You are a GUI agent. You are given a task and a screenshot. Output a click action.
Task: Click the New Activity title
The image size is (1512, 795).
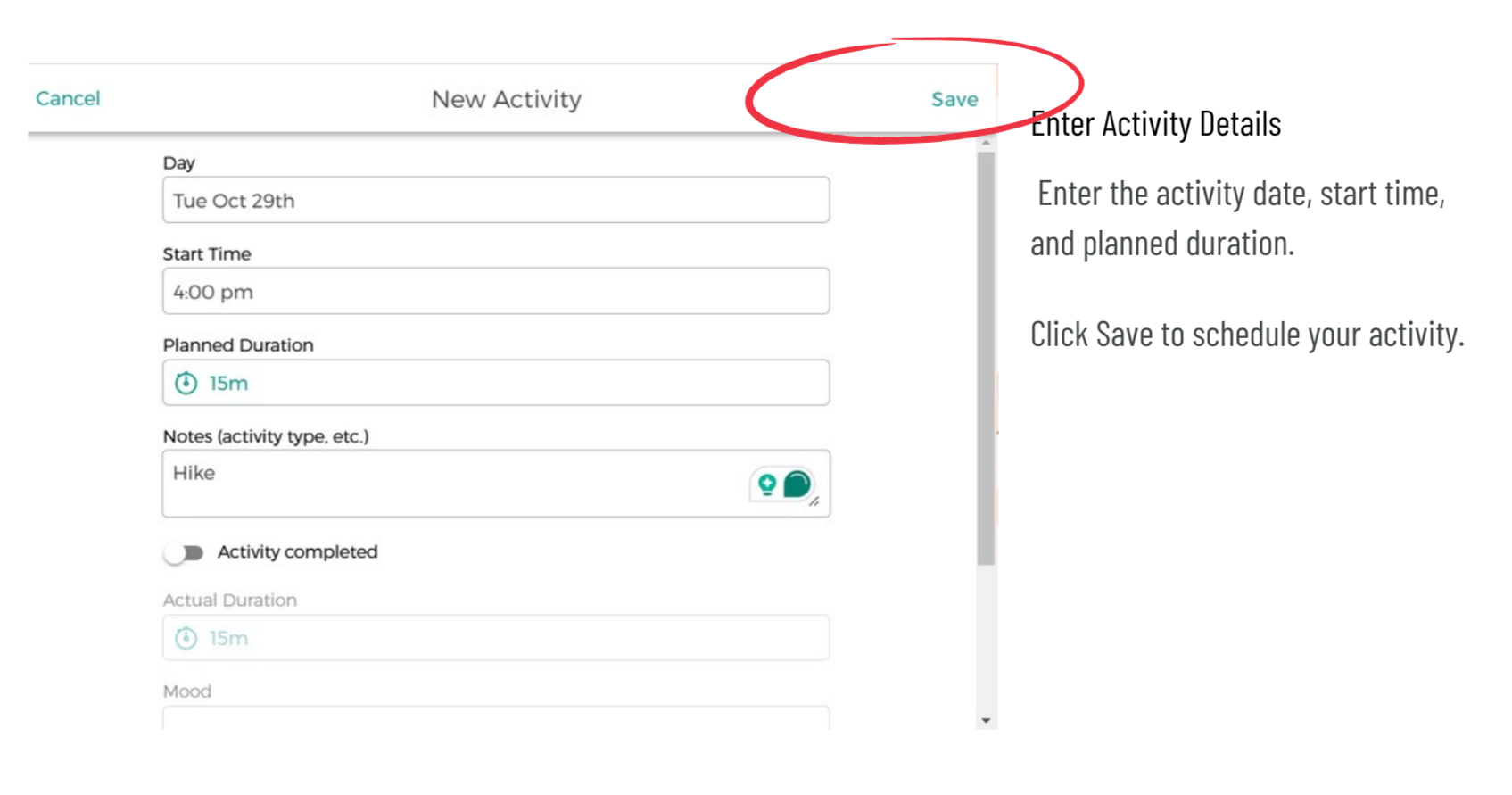click(x=507, y=99)
